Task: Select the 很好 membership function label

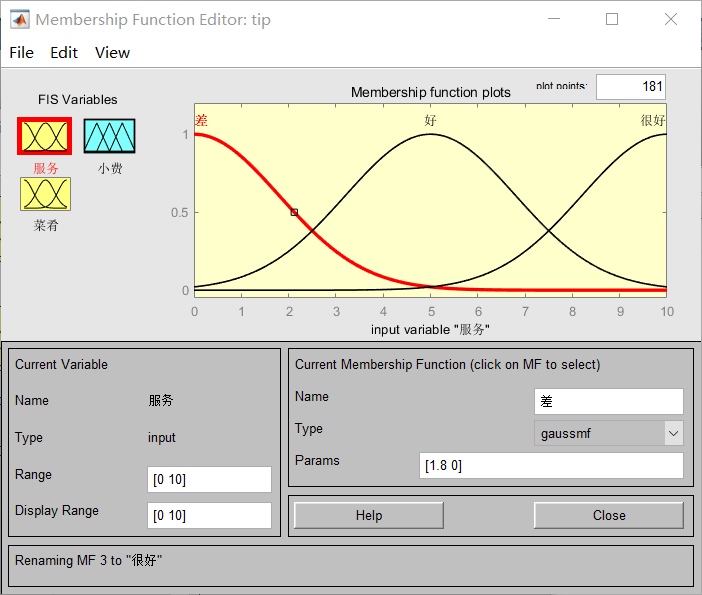Action: click(x=653, y=120)
